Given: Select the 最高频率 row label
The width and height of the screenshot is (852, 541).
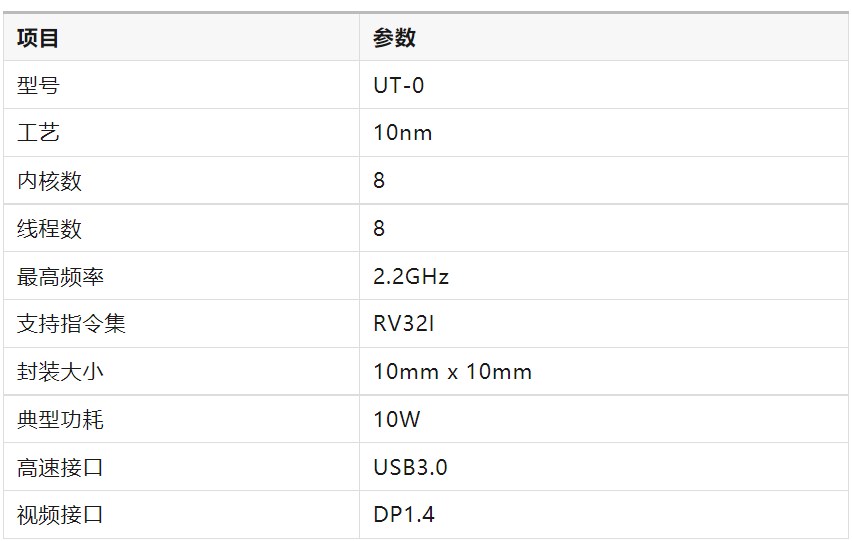Looking at the screenshot, I should (x=60, y=277).
